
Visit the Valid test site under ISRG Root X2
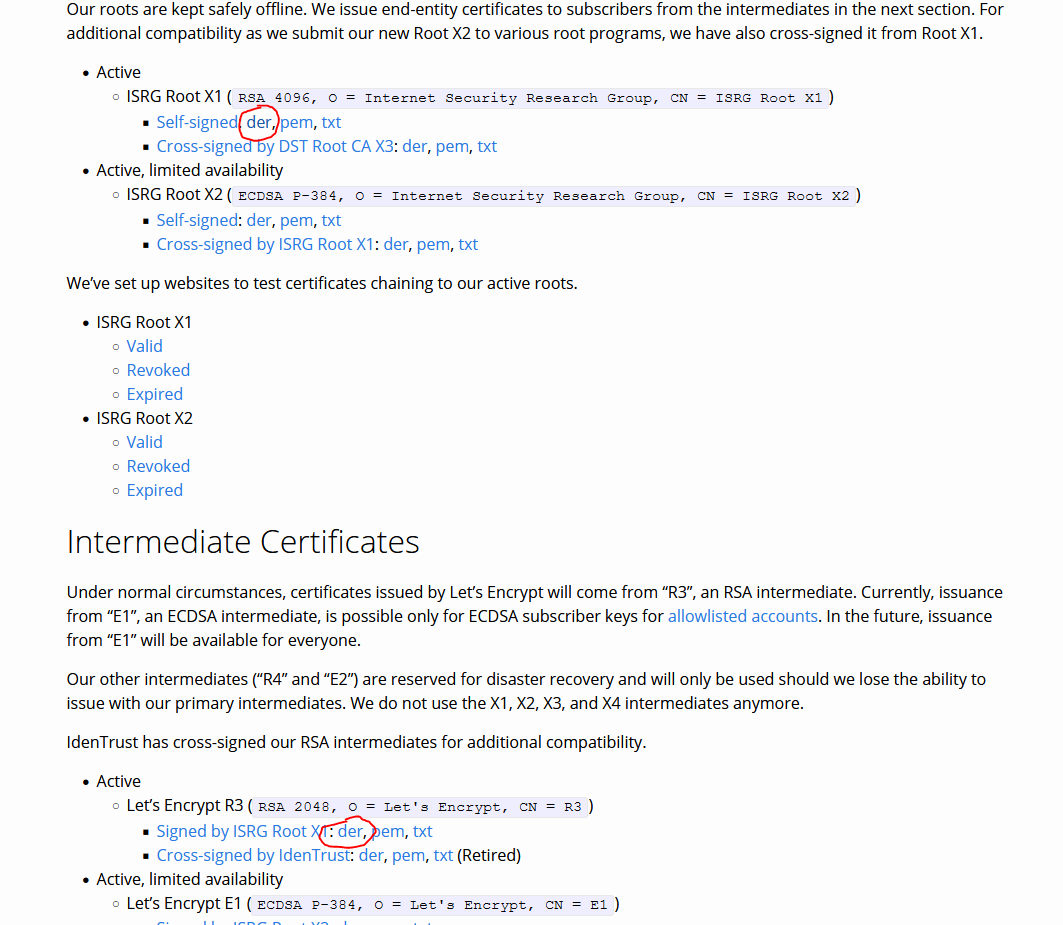(x=144, y=442)
